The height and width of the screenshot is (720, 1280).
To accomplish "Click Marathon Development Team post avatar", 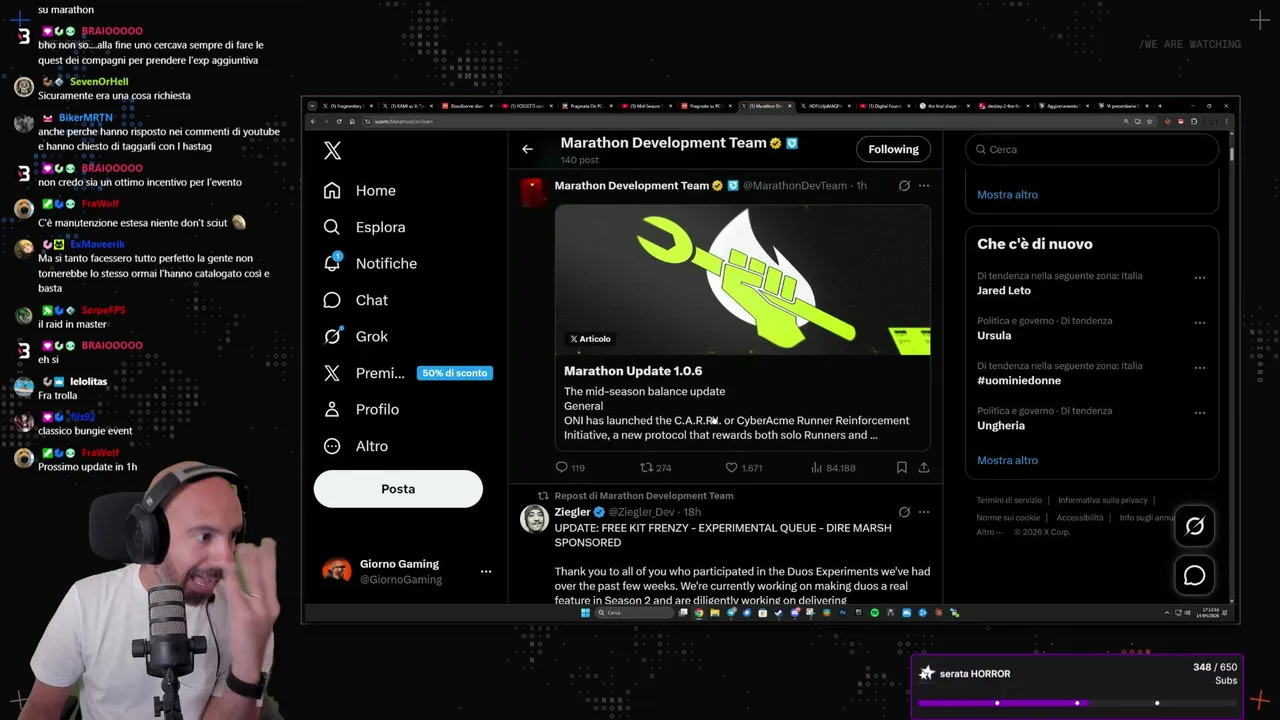I will click(x=534, y=192).
